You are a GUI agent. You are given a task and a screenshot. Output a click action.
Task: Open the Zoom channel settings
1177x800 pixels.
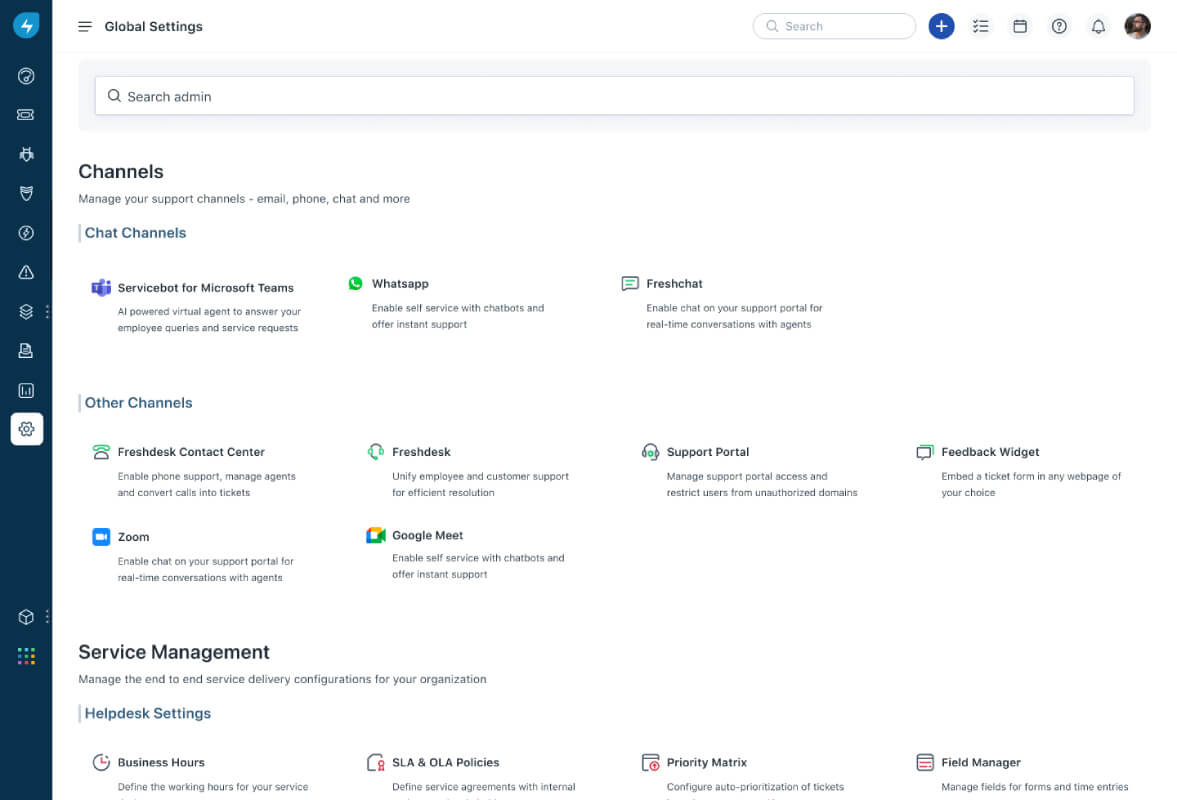[x=134, y=537]
